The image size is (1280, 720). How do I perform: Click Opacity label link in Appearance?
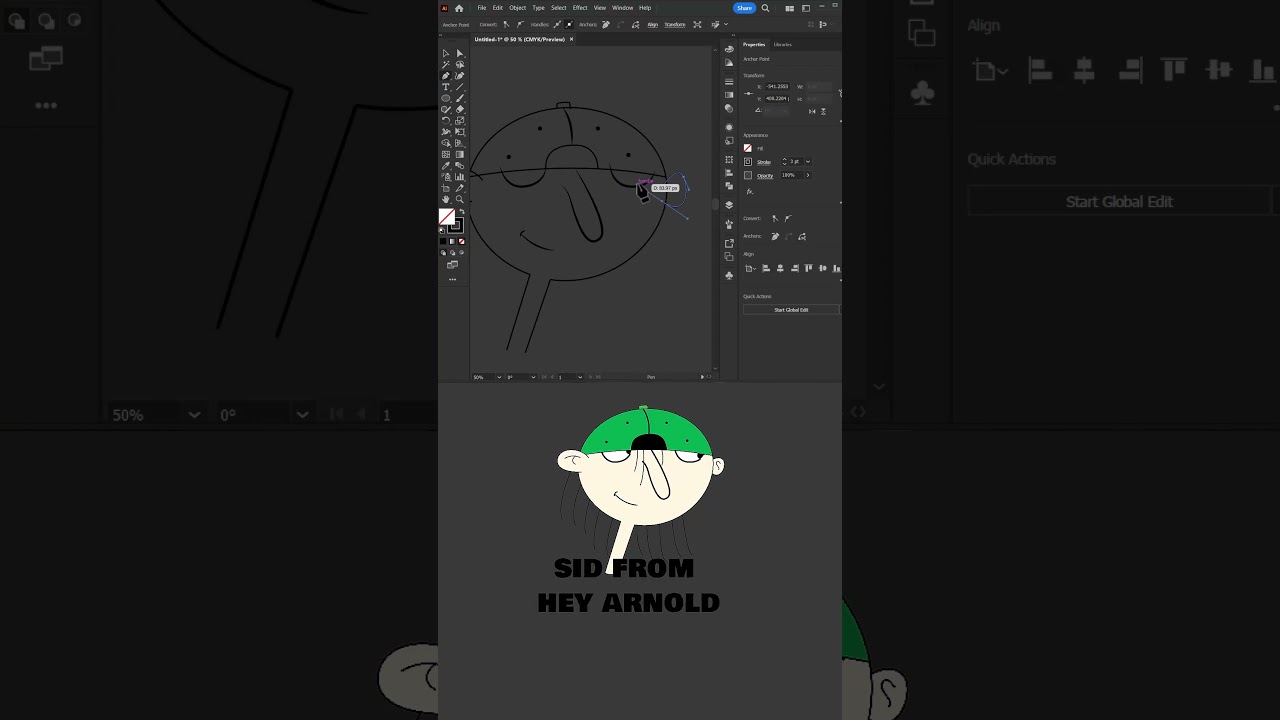pyautogui.click(x=765, y=175)
